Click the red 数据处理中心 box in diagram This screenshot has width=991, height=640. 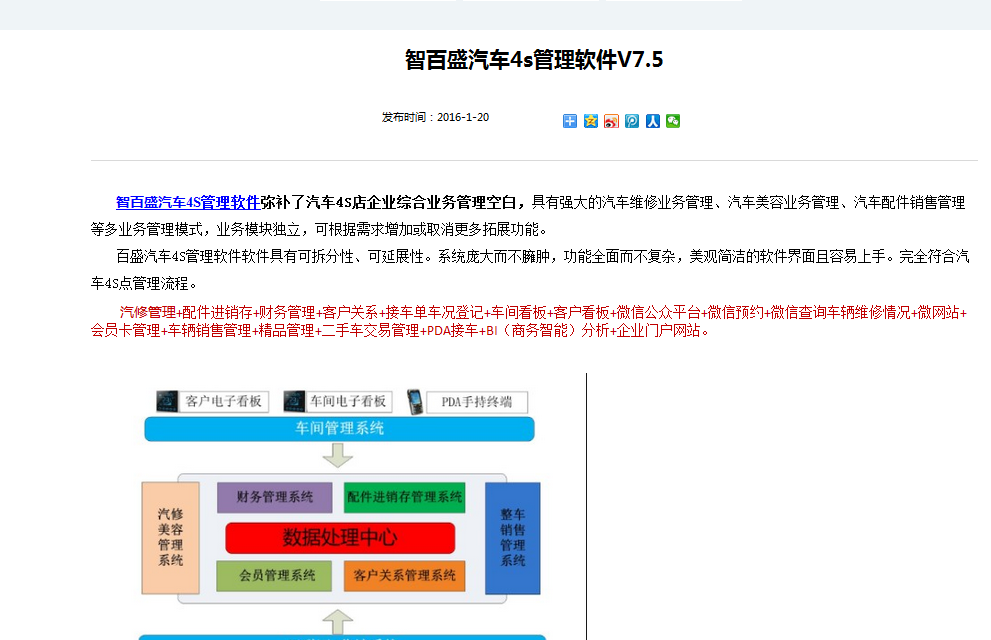(x=340, y=538)
